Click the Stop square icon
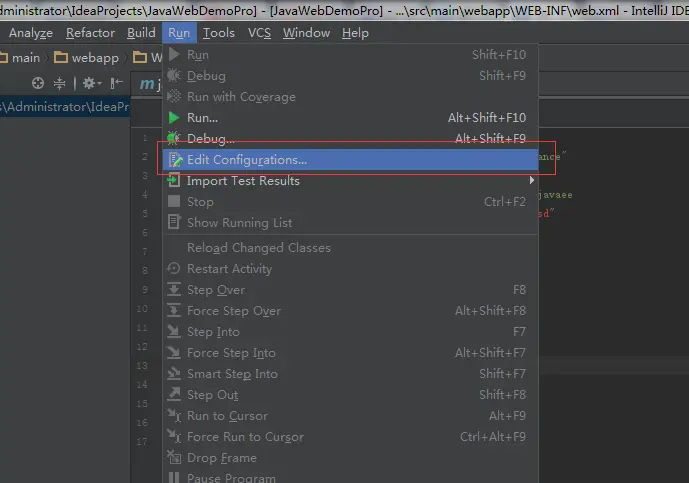 (174, 201)
